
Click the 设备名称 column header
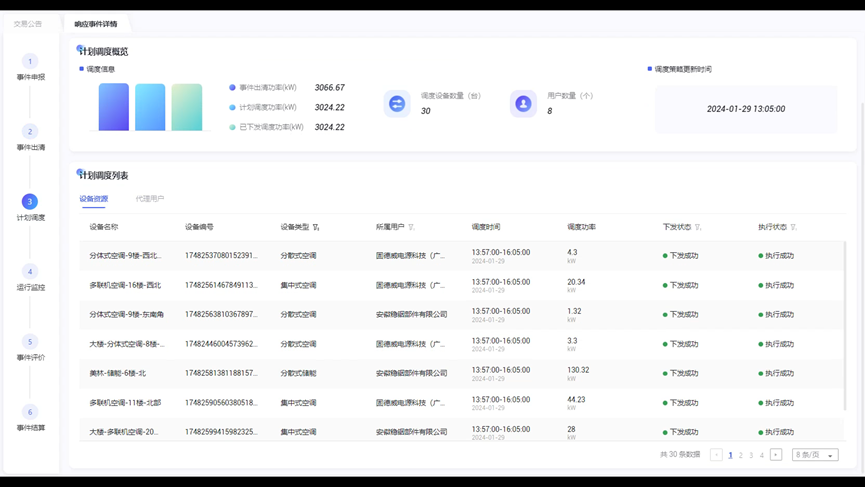[x=104, y=227]
